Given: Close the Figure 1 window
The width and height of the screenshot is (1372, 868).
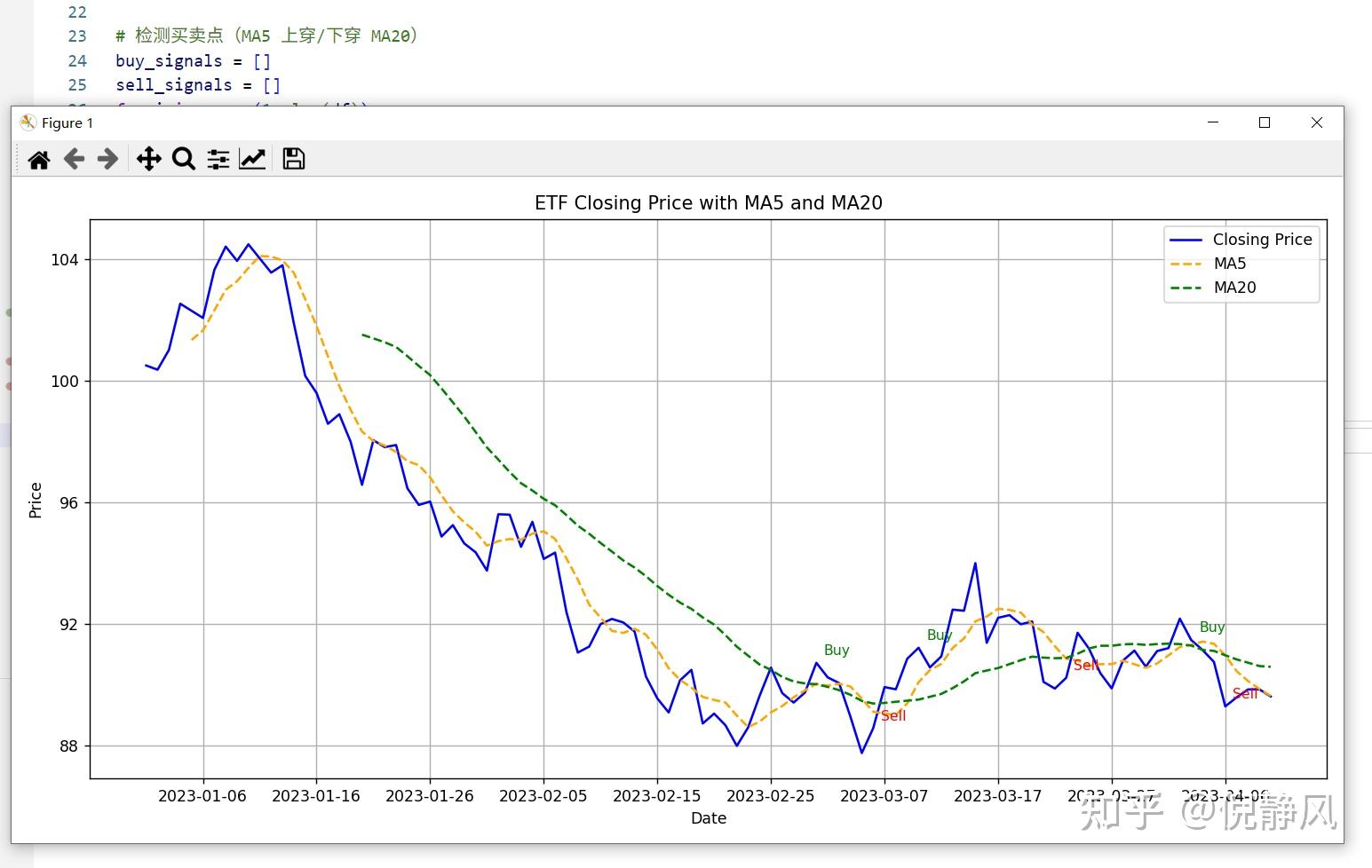Looking at the screenshot, I should point(1317,122).
